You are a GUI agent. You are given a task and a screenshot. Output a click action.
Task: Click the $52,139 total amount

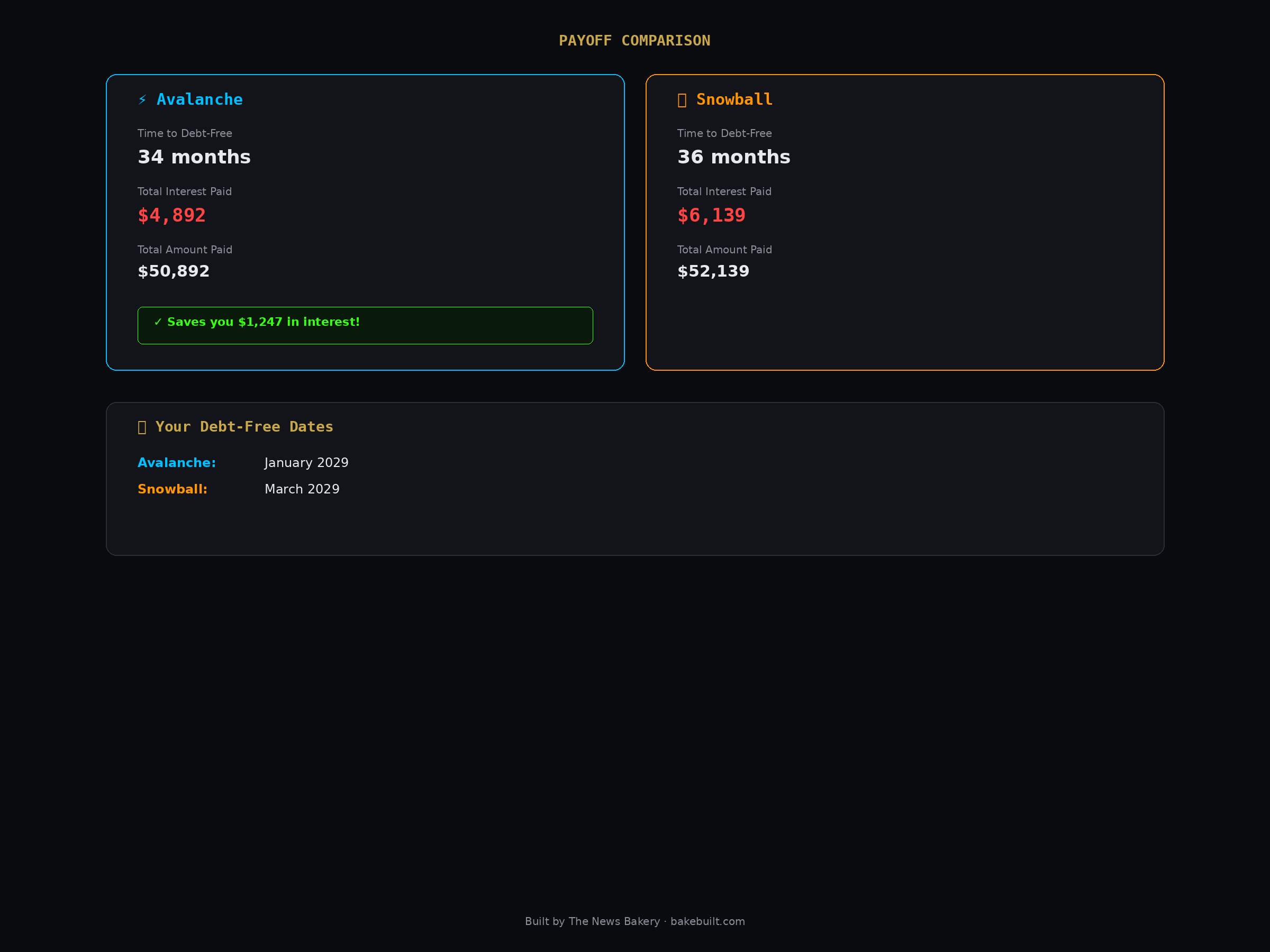tap(713, 271)
